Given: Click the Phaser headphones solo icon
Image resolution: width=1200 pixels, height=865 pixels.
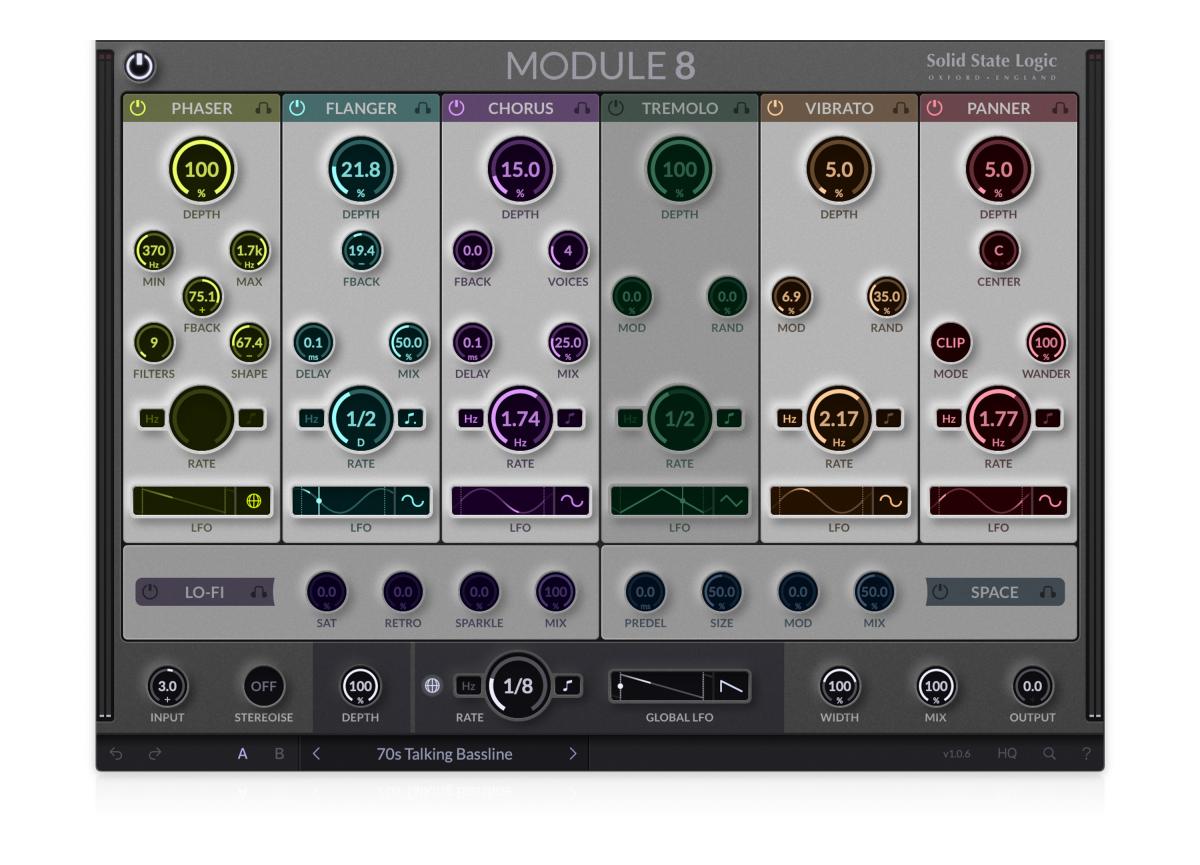Looking at the screenshot, I should coord(263,108).
